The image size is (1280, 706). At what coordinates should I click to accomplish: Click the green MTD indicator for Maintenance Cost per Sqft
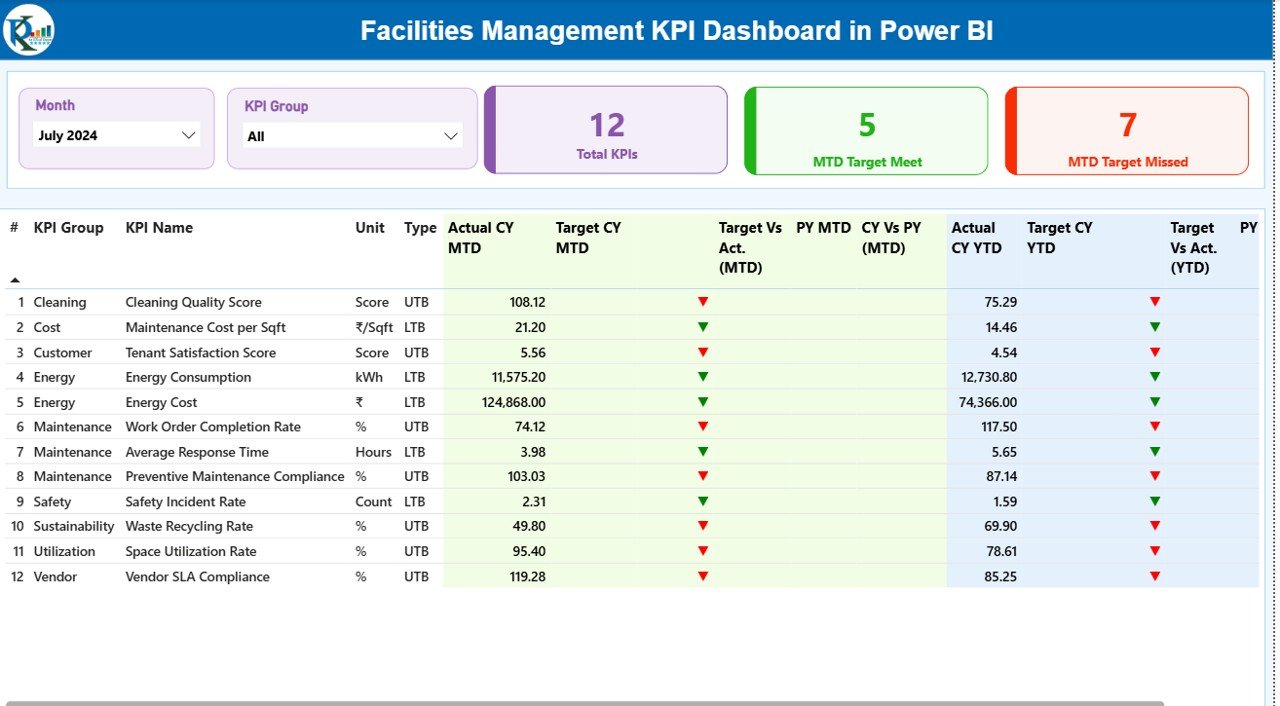click(703, 326)
